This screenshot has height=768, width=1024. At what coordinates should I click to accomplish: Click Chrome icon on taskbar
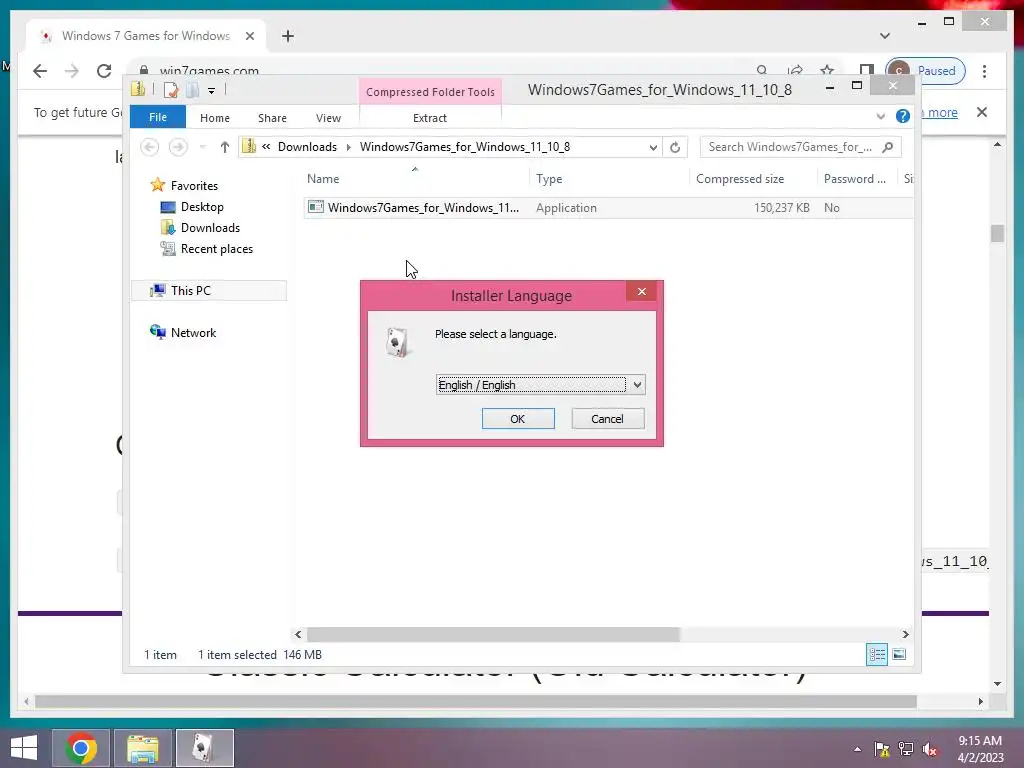(81, 748)
